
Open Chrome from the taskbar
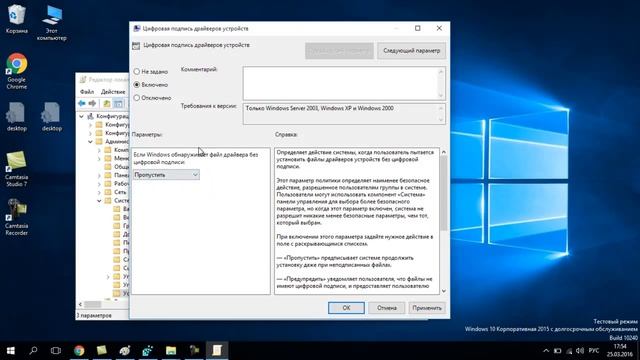tap(79, 351)
